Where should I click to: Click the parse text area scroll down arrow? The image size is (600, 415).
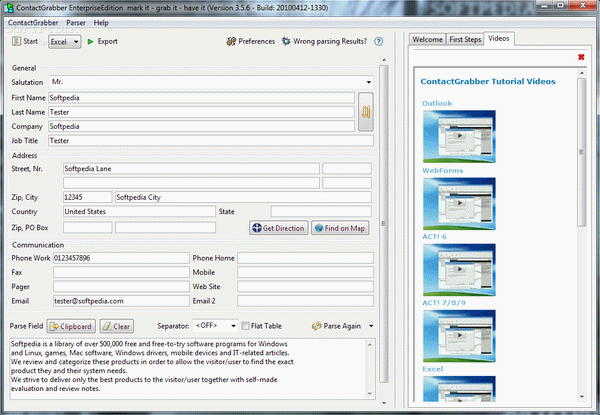coord(370,394)
